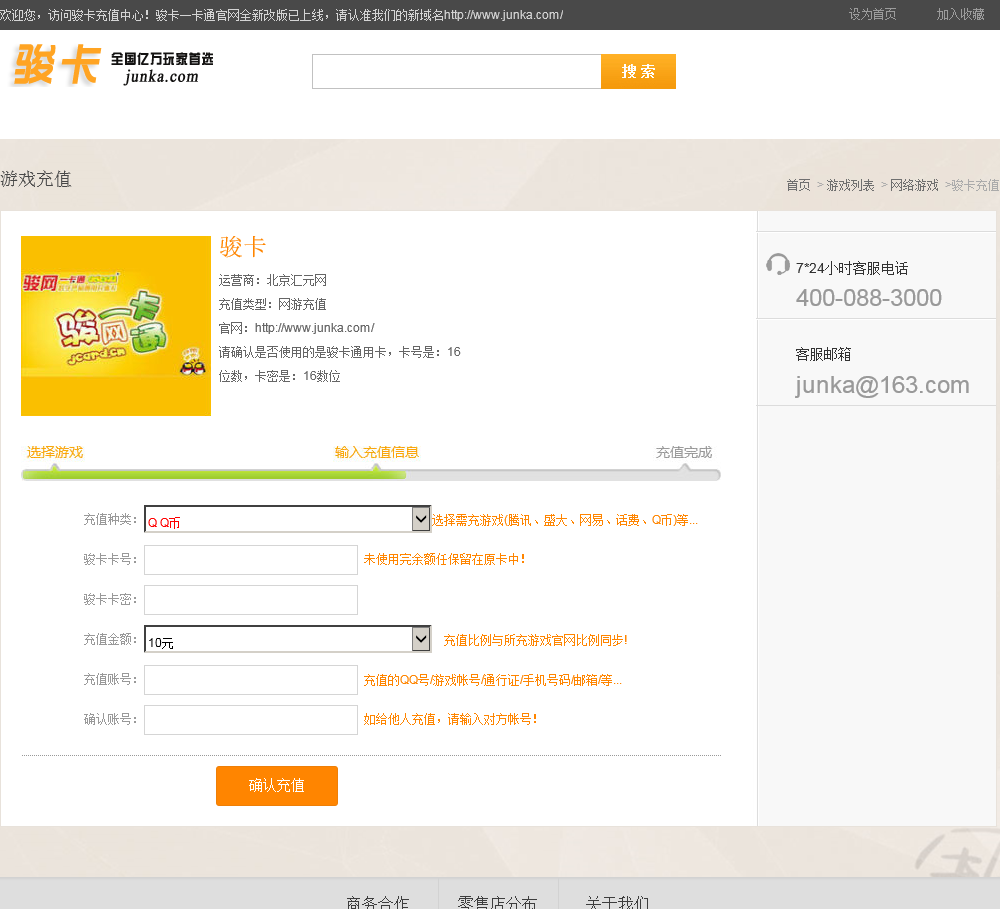Click the 运营商：北京汇元网 text

(273, 280)
